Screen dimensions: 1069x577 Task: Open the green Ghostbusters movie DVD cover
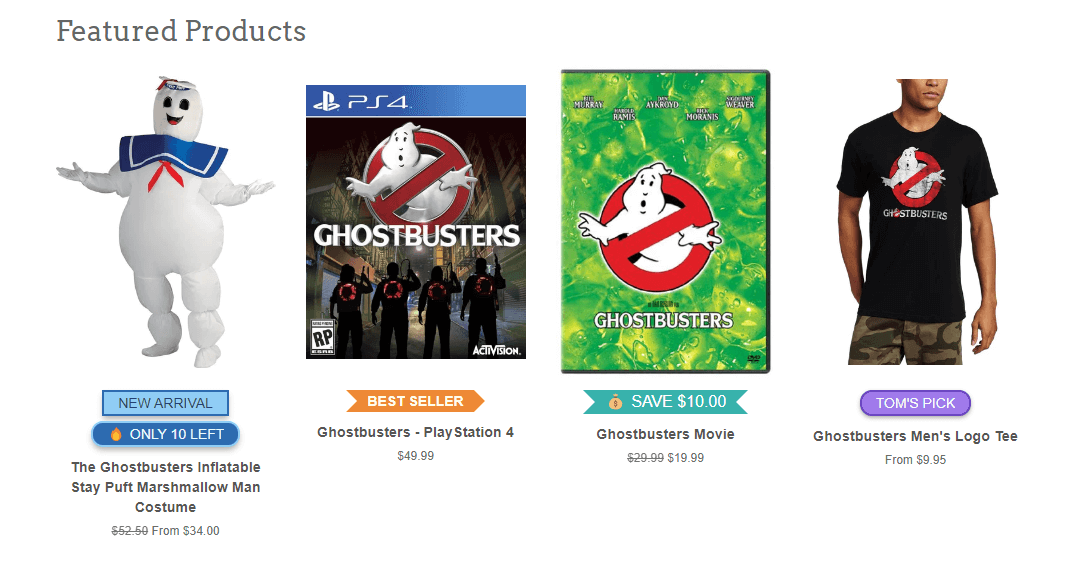665,222
